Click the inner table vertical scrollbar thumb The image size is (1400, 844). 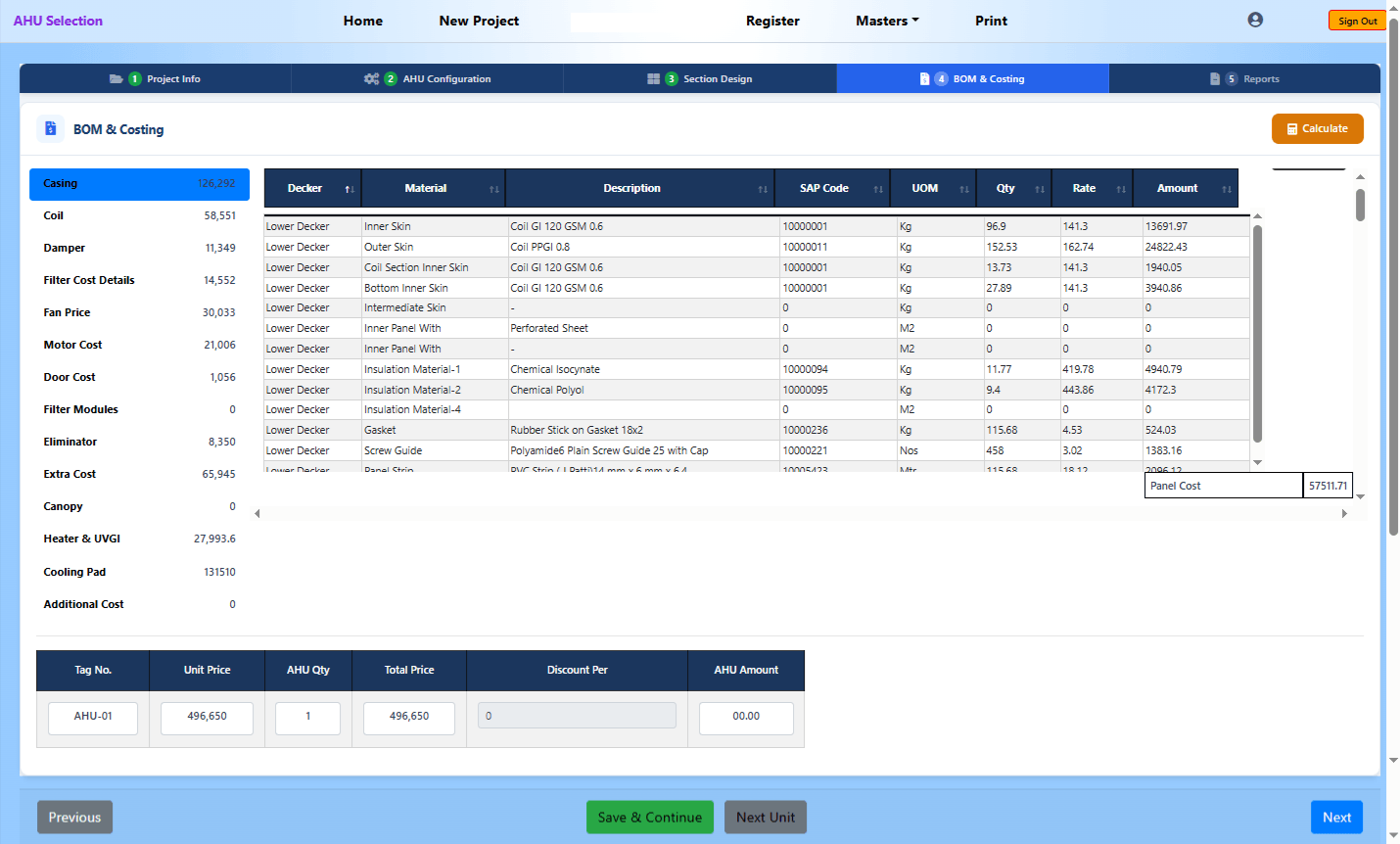pyautogui.click(x=1257, y=334)
